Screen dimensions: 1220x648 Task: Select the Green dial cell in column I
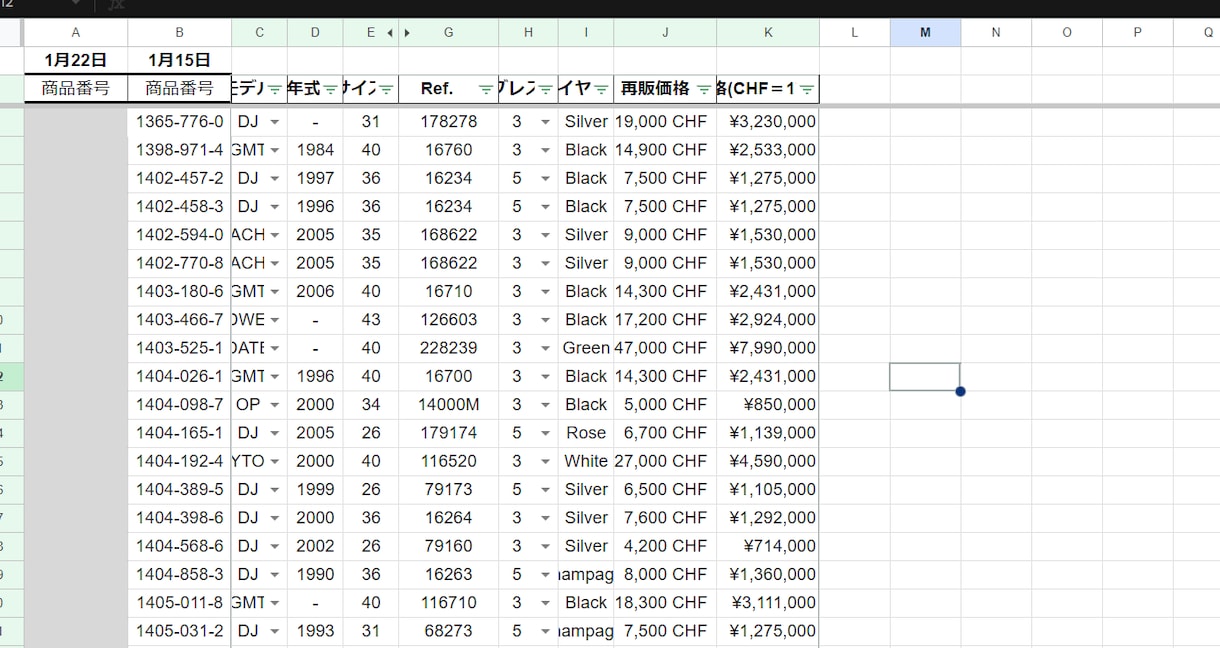point(586,348)
